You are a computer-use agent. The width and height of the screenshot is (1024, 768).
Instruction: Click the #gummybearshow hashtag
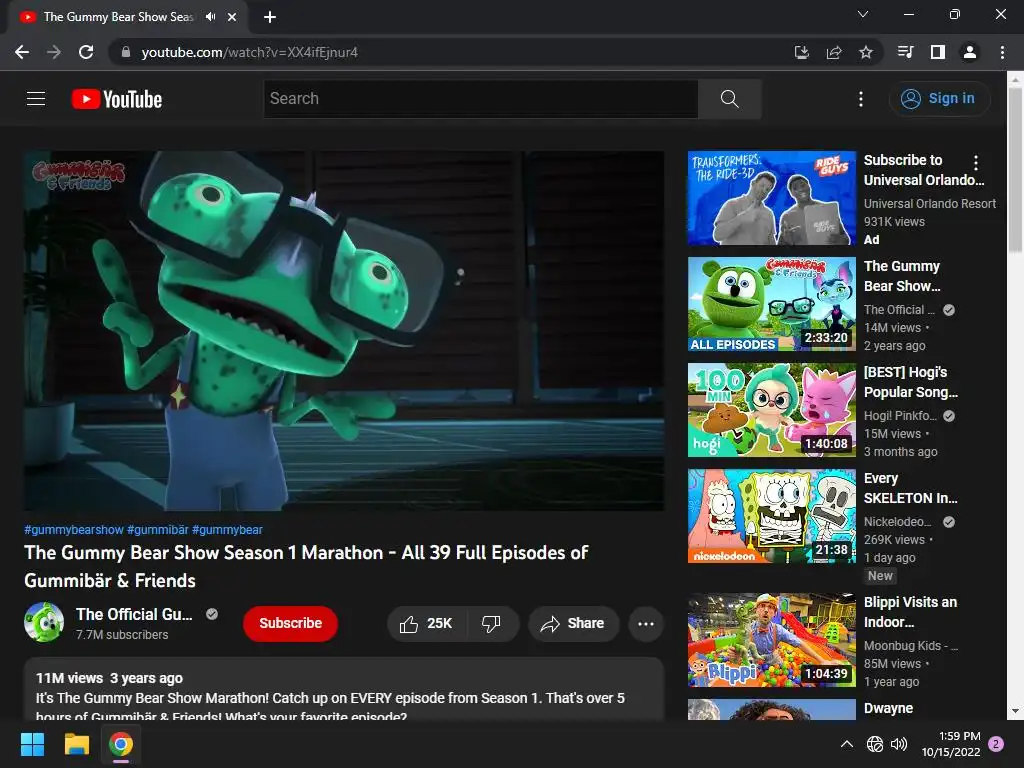[x=74, y=530]
